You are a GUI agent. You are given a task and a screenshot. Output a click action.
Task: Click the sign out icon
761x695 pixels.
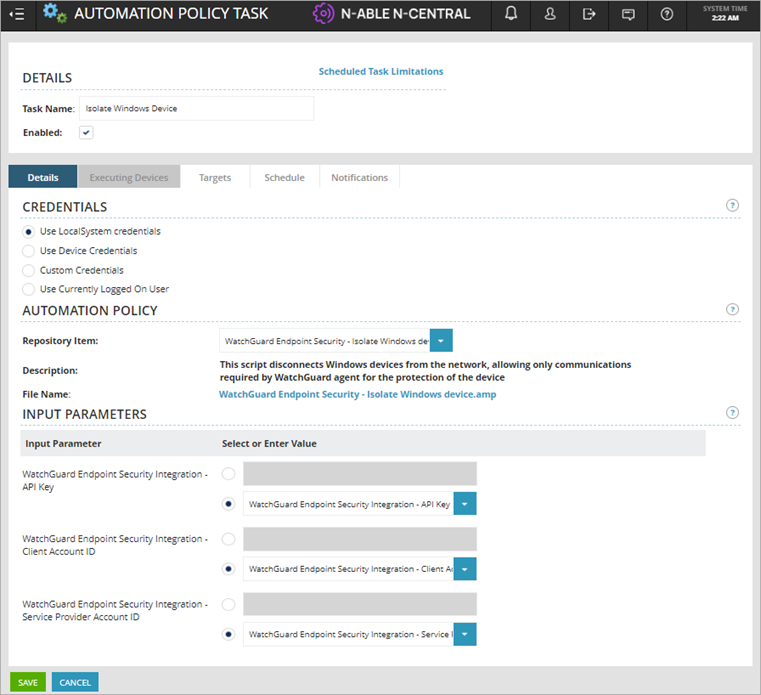(589, 15)
